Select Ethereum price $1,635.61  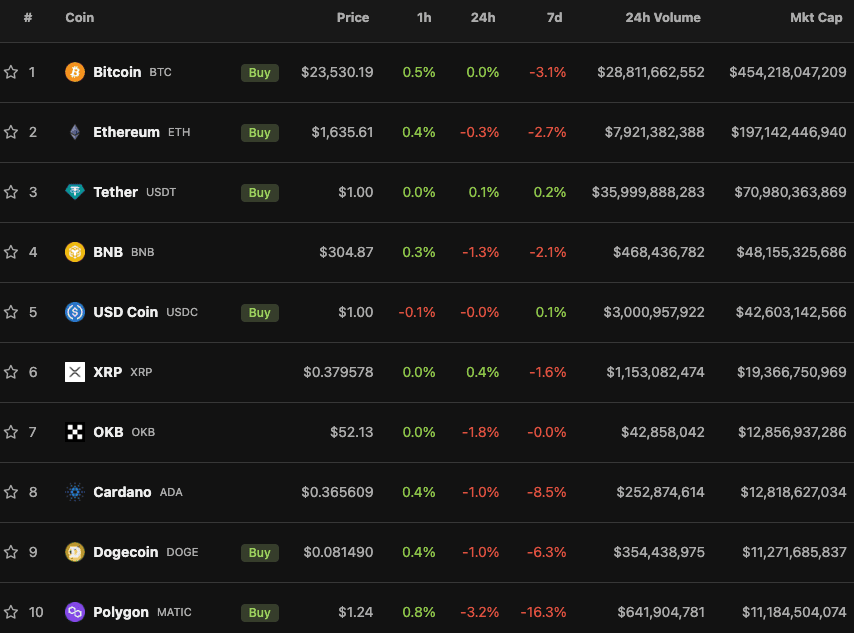pyautogui.click(x=342, y=132)
